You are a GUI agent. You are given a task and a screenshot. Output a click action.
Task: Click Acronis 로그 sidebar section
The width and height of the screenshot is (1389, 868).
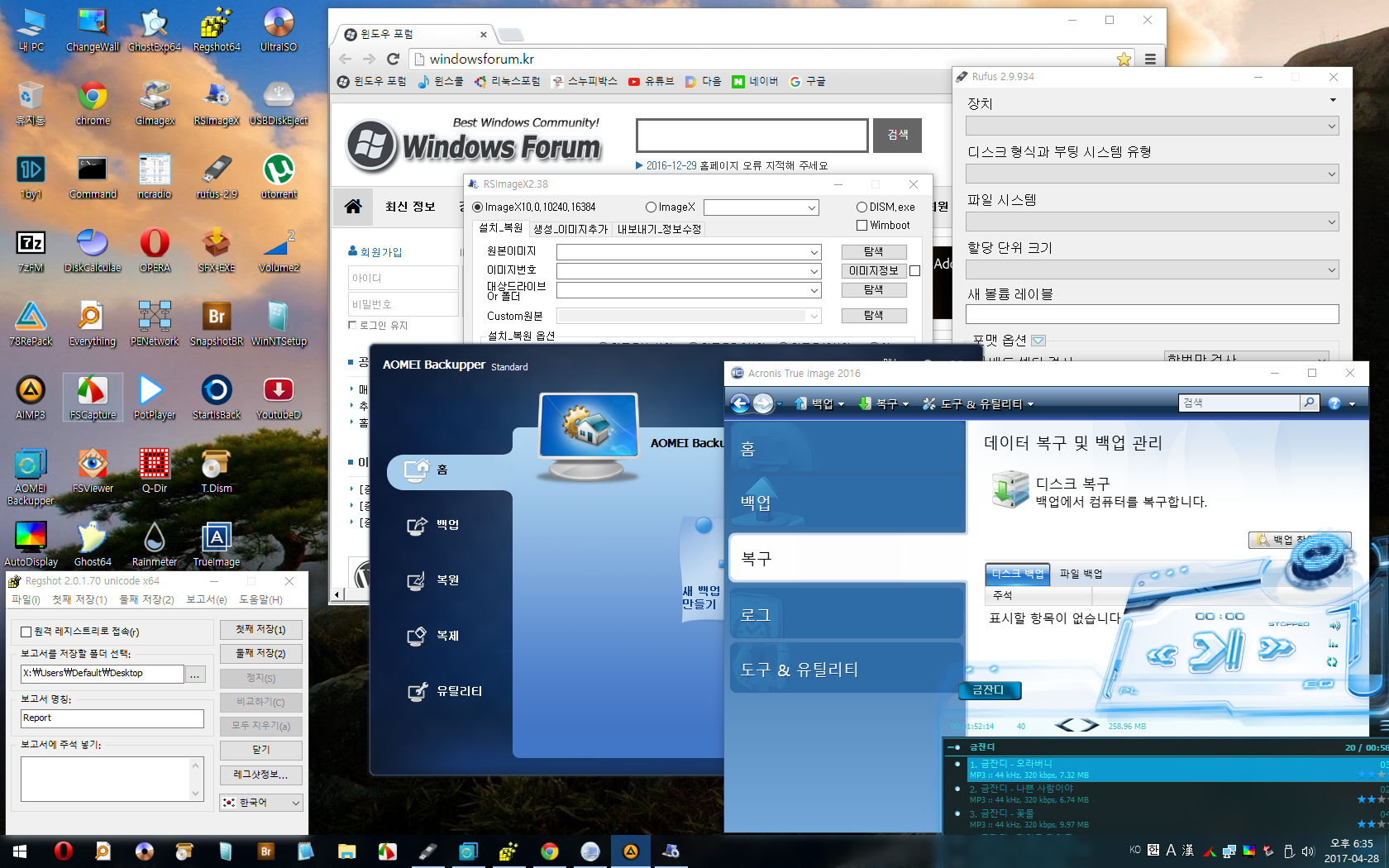pos(847,614)
